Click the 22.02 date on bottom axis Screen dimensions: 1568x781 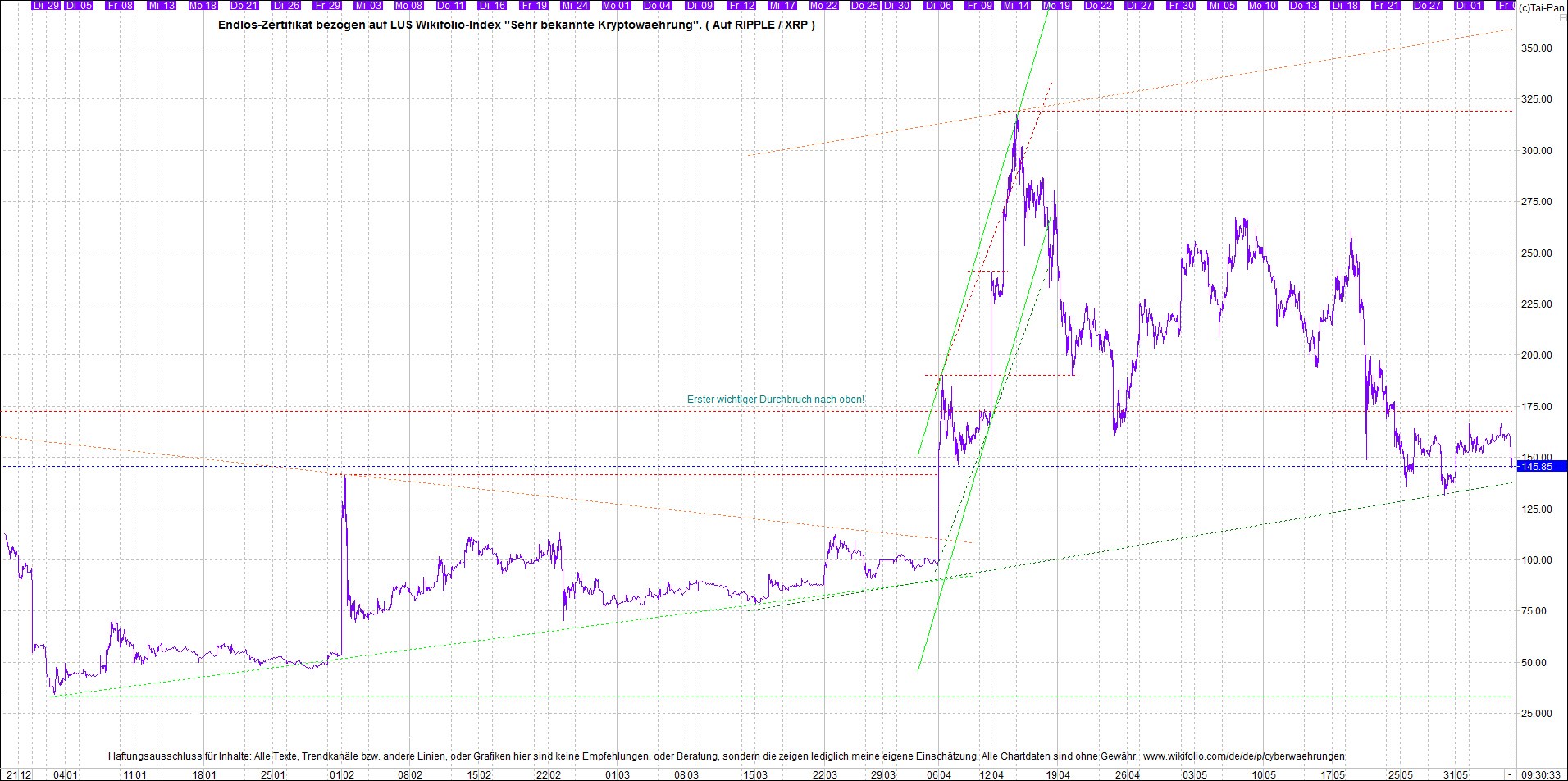tap(549, 774)
